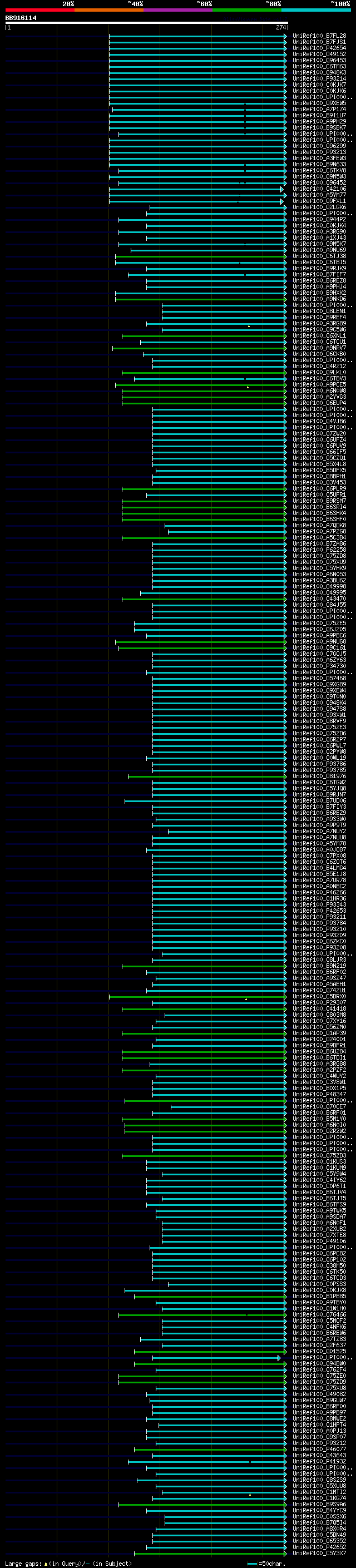The width and height of the screenshot is (356, 1568).
Task: Open hit UniRef100_B7FL28
Action: point(319,36)
